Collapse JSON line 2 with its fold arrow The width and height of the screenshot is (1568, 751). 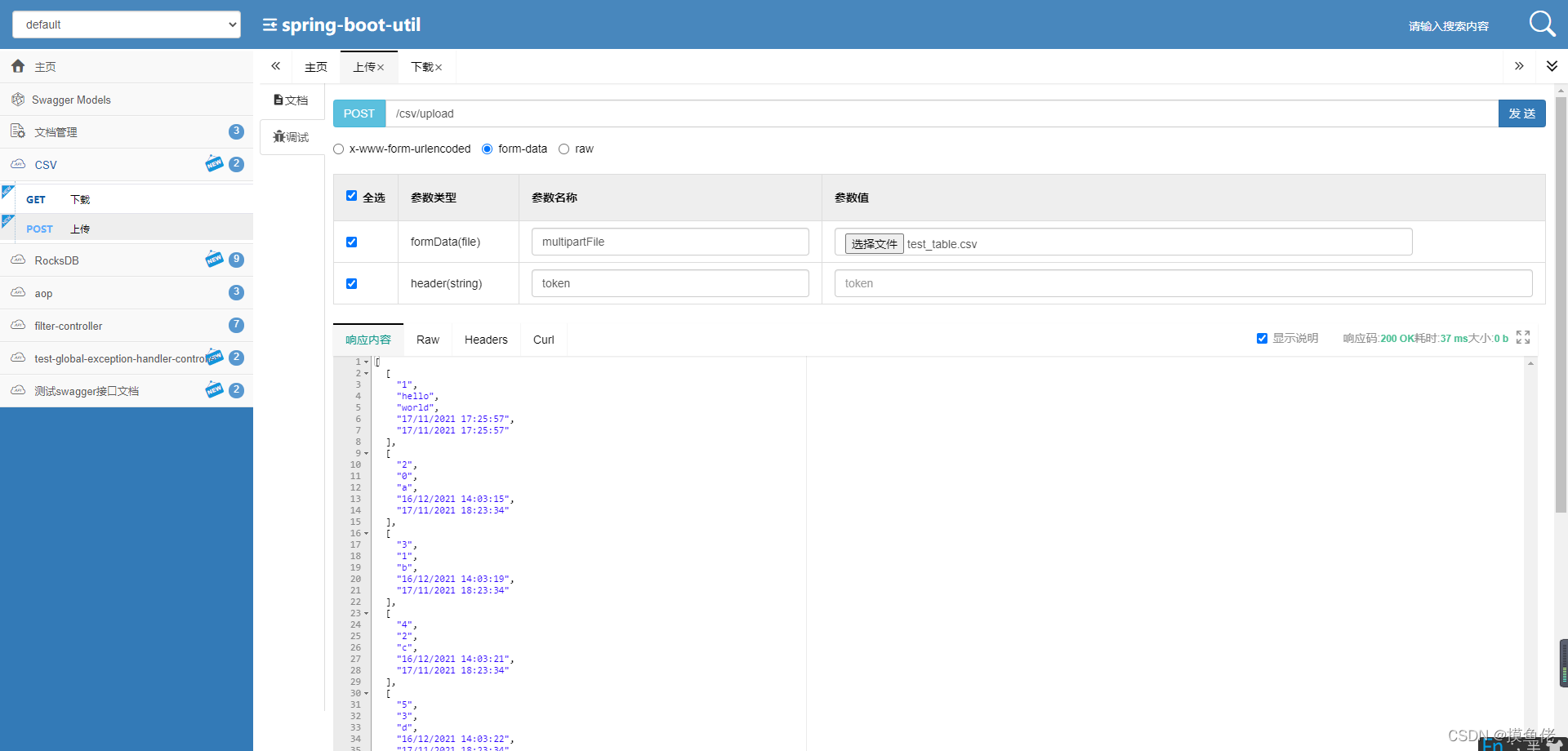click(x=366, y=373)
